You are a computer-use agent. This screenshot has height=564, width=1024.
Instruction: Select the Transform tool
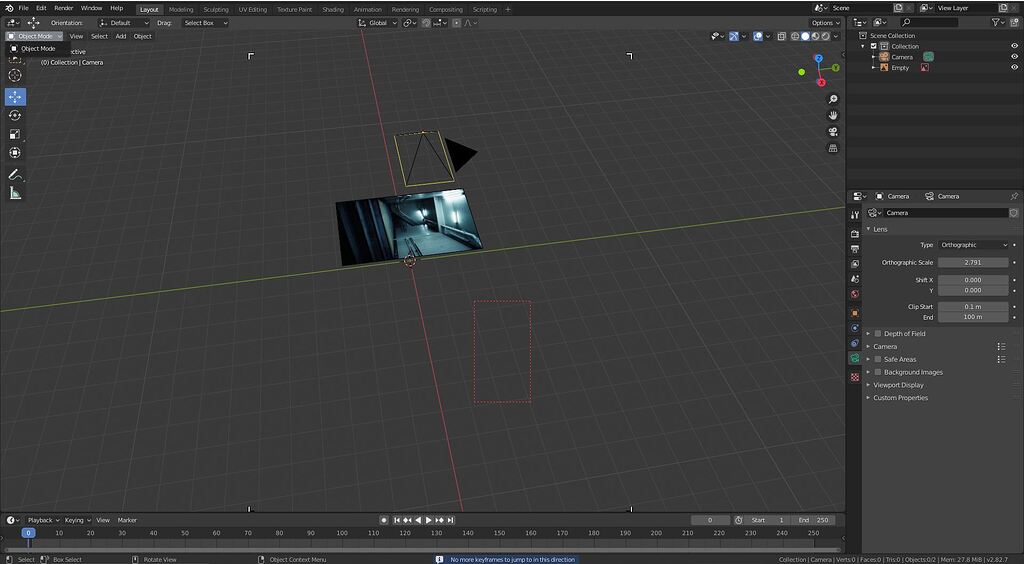click(15, 152)
